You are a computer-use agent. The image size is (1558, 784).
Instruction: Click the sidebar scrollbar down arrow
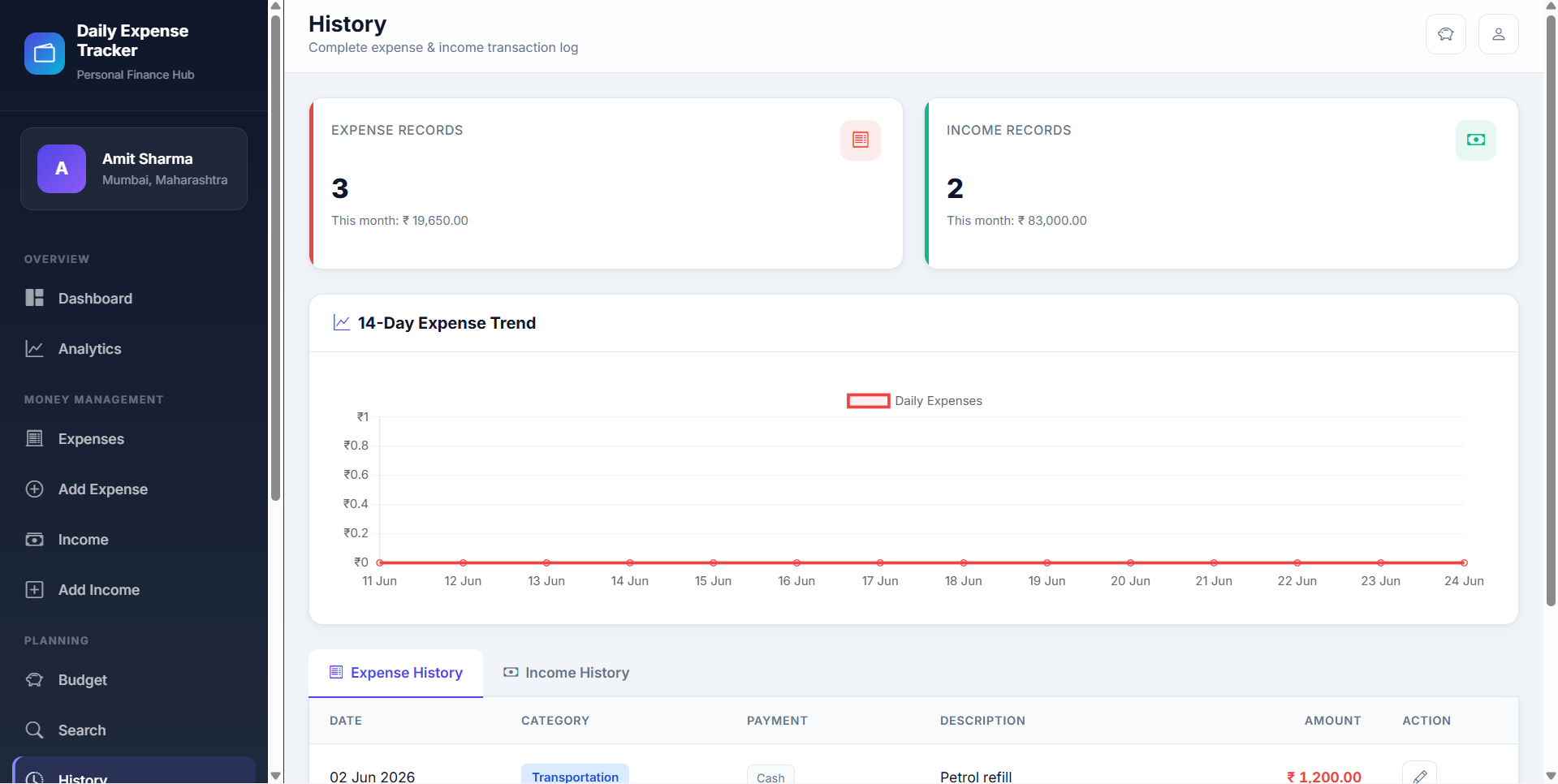[x=275, y=777]
